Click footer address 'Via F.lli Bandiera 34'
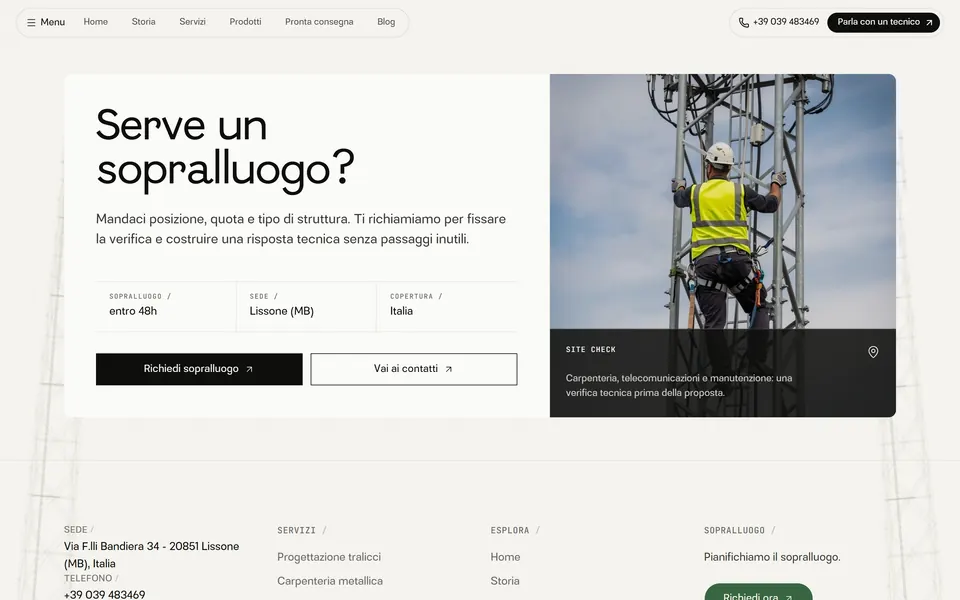This screenshot has height=600, width=960. click(x=111, y=546)
